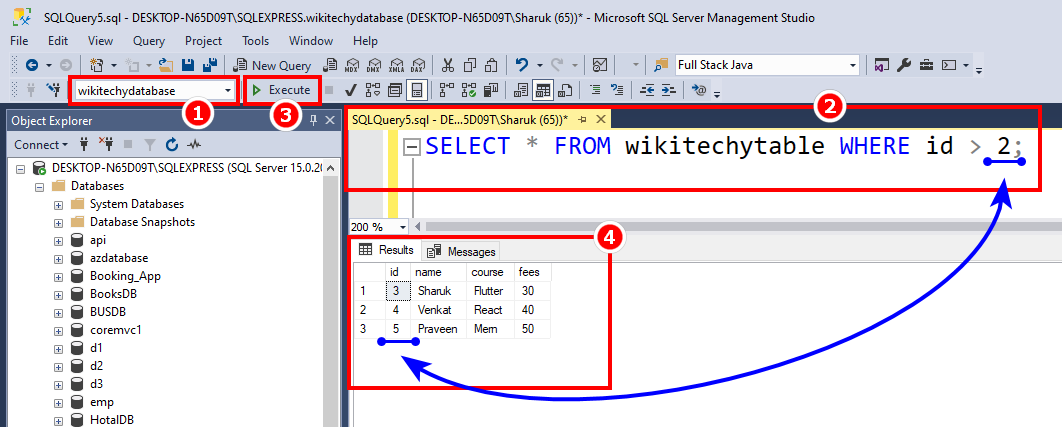1062x427 pixels.
Task: Click the Cut scissors icon in toolbar
Action: 446,65
